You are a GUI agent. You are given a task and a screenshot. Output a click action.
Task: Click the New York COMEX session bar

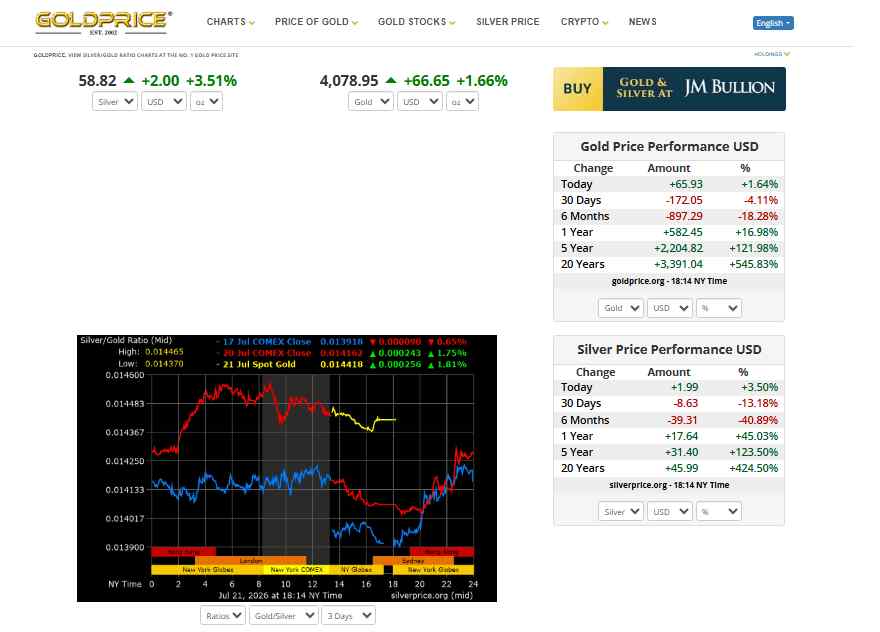(296, 570)
